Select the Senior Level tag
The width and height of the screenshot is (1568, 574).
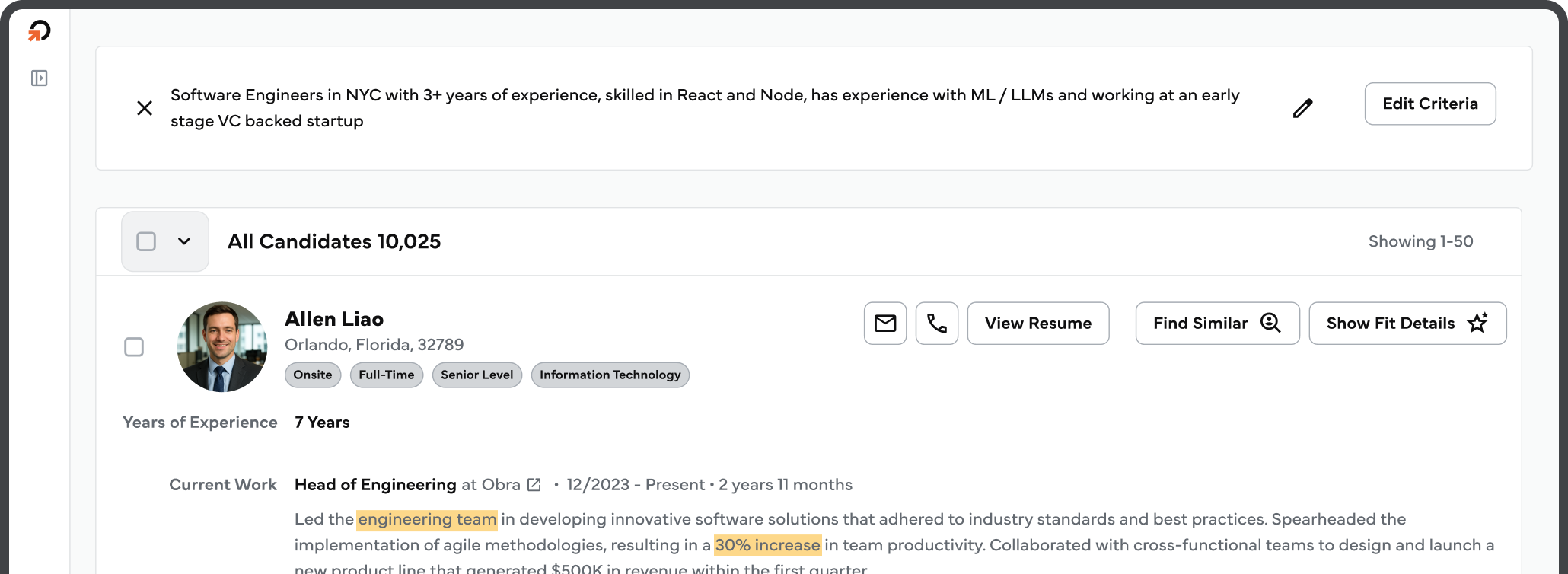point(476,375)
